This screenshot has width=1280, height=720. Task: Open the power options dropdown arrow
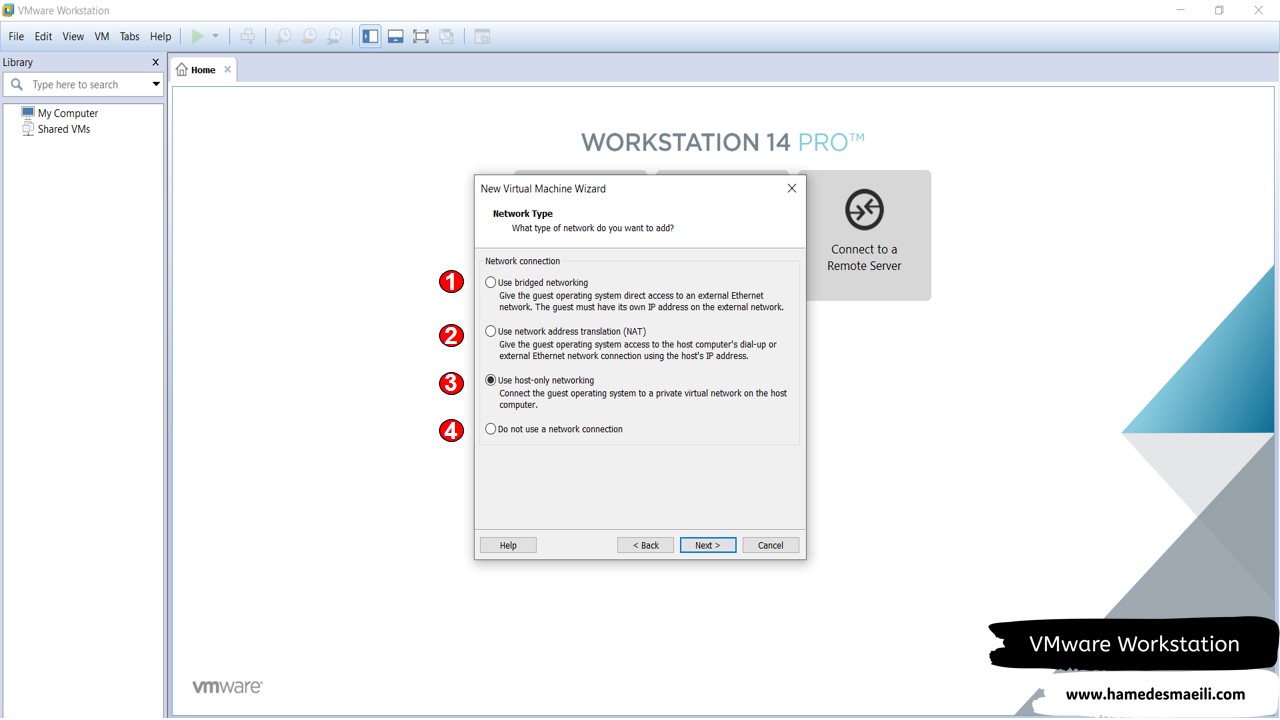[x=215, y=36]
